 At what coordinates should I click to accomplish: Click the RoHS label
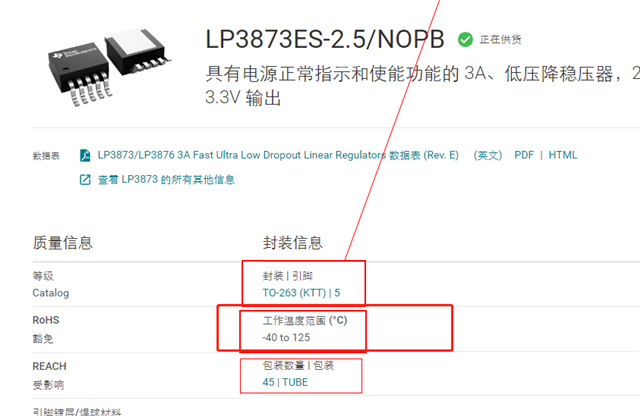(x=46, y=320)
